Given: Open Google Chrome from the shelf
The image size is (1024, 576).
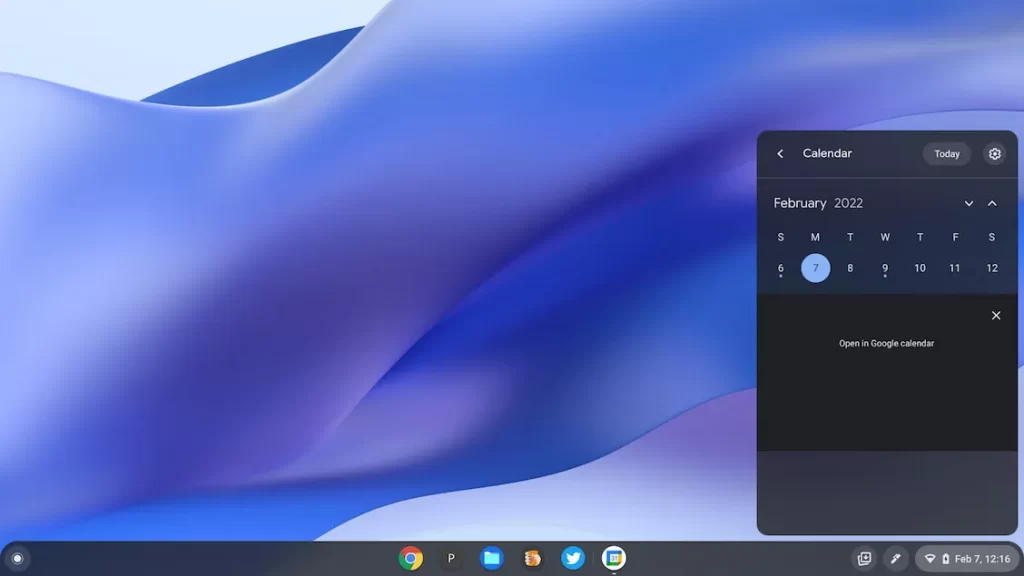Looking at the screenshot, I should tap(410, 558).
